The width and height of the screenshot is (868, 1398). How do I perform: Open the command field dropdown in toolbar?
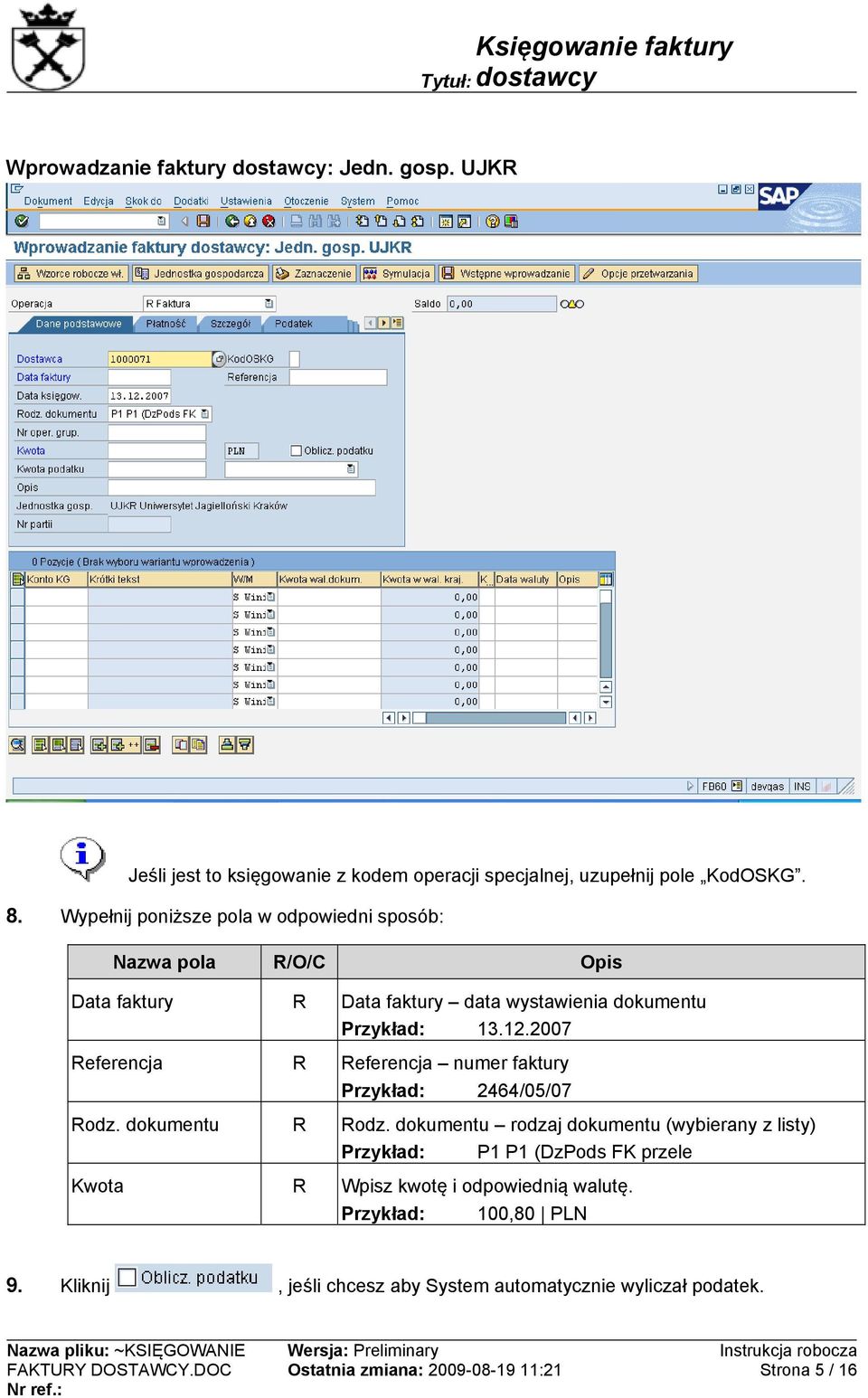click(162, 221)
